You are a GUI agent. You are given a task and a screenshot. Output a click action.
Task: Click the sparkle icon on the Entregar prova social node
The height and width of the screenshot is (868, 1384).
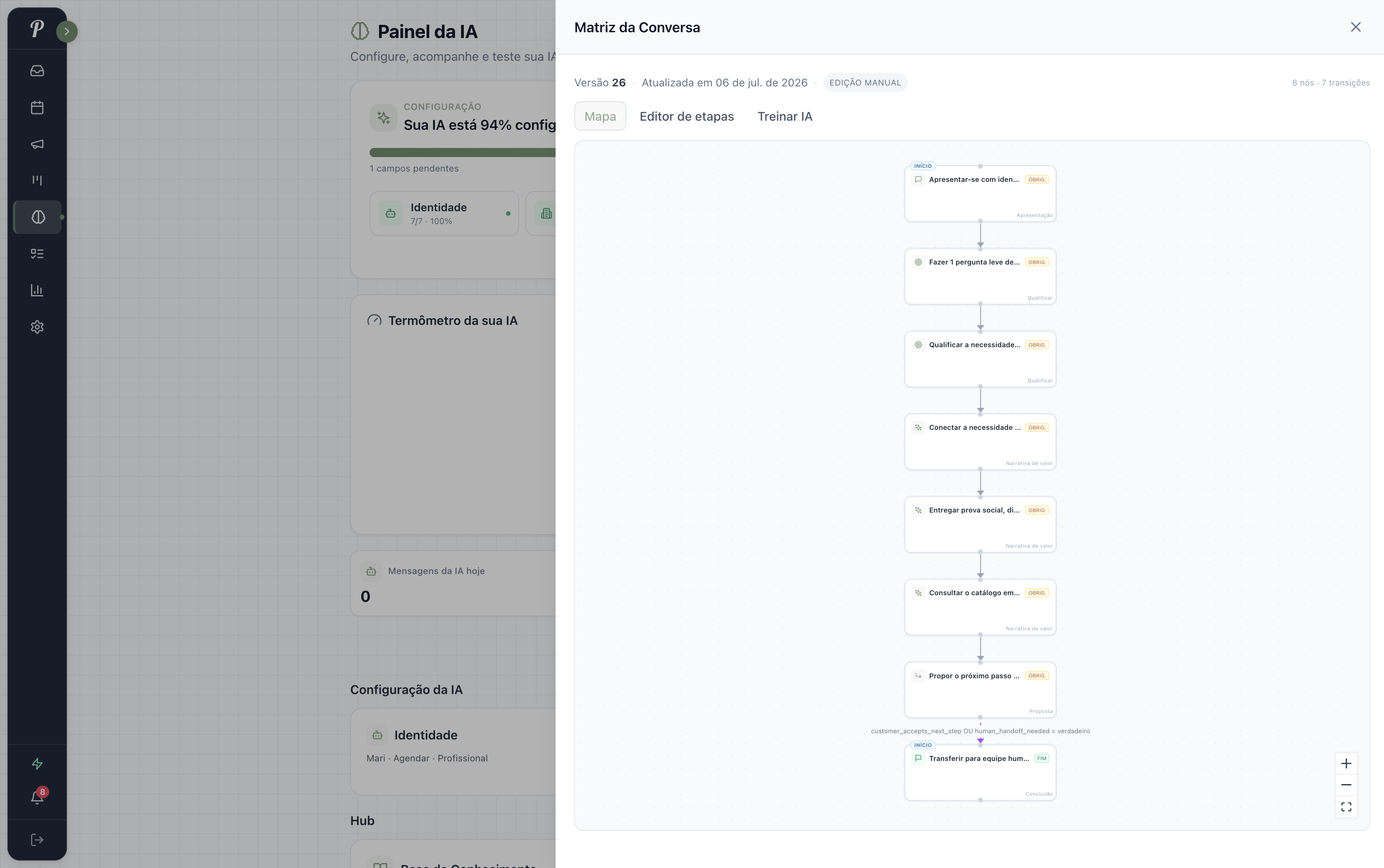point(918,510)
